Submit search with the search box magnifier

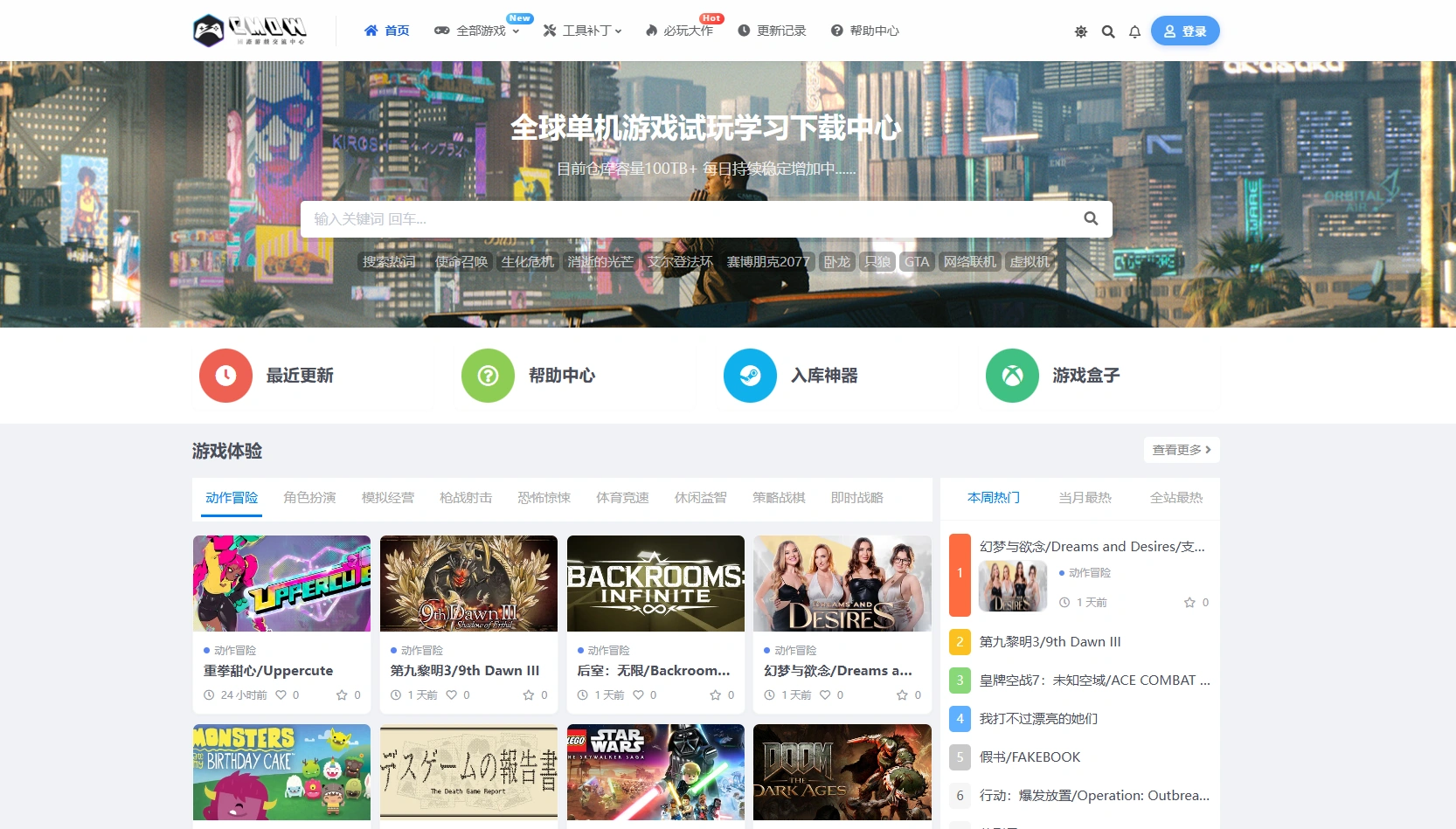(1091, 218)
